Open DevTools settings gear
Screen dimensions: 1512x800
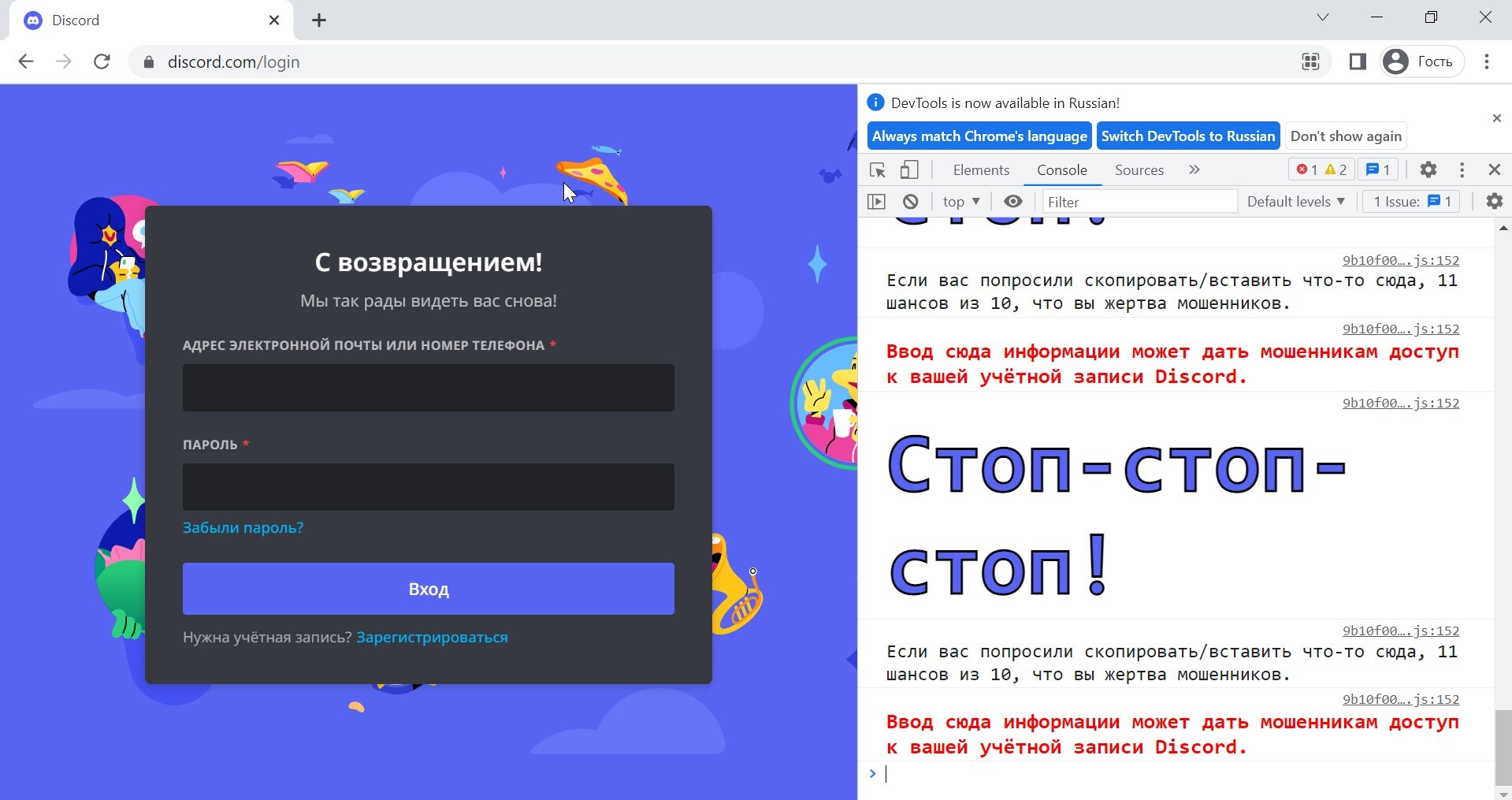click(1428, 170)
